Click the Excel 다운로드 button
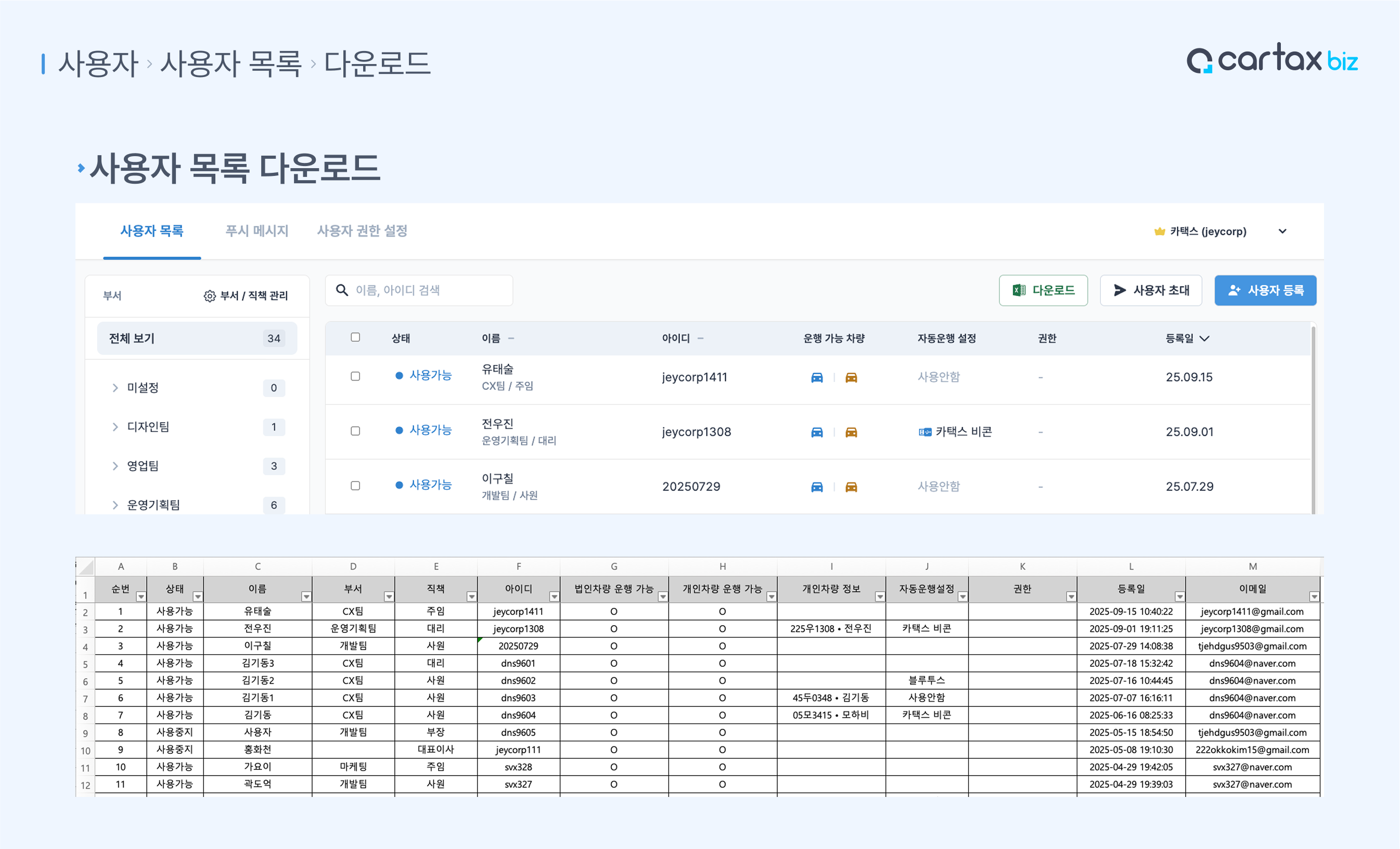Image resolution: width=1400 pixels, height=849 pixels. pyautogui.click(x=1043, y=290)
